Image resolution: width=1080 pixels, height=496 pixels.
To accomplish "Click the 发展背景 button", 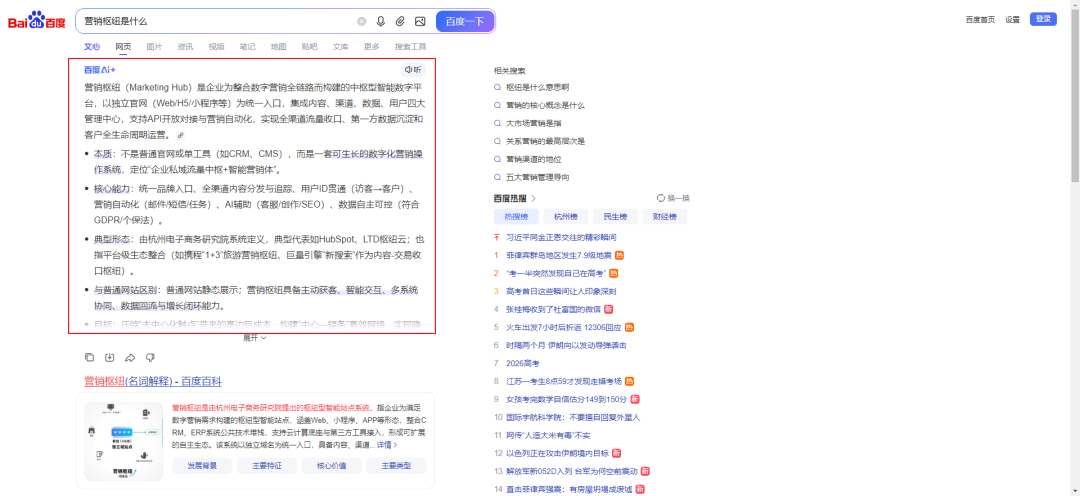I will [202, 466].
